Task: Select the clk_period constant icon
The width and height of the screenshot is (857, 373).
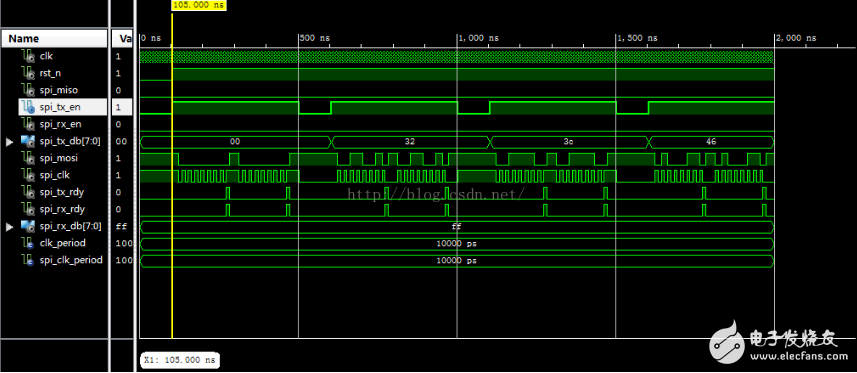Action: pos(28,243)
